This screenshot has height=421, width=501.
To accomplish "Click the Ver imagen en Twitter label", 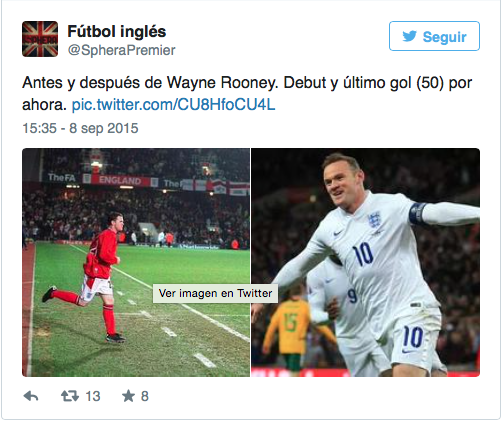I will click(215, 293).
